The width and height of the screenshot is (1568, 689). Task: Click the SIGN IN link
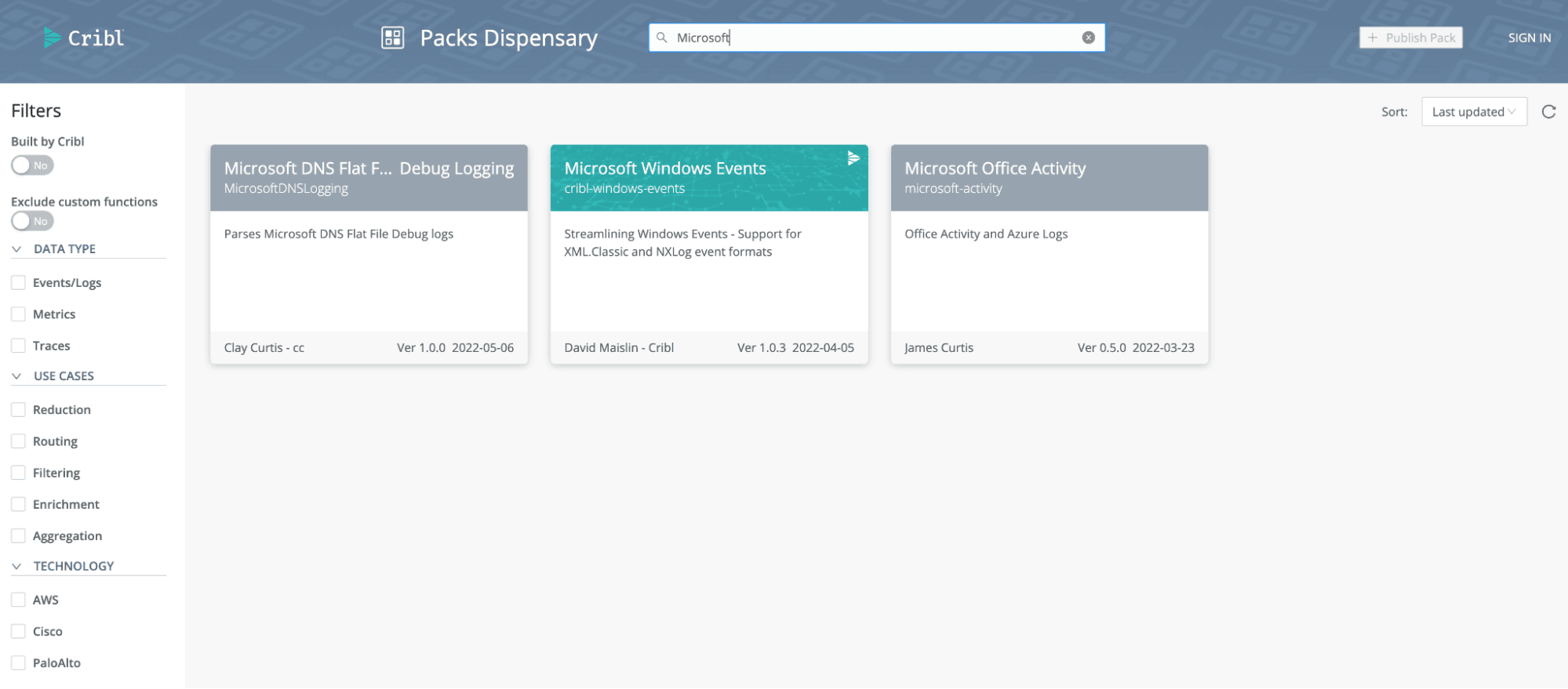click(x=1529, y=38)
